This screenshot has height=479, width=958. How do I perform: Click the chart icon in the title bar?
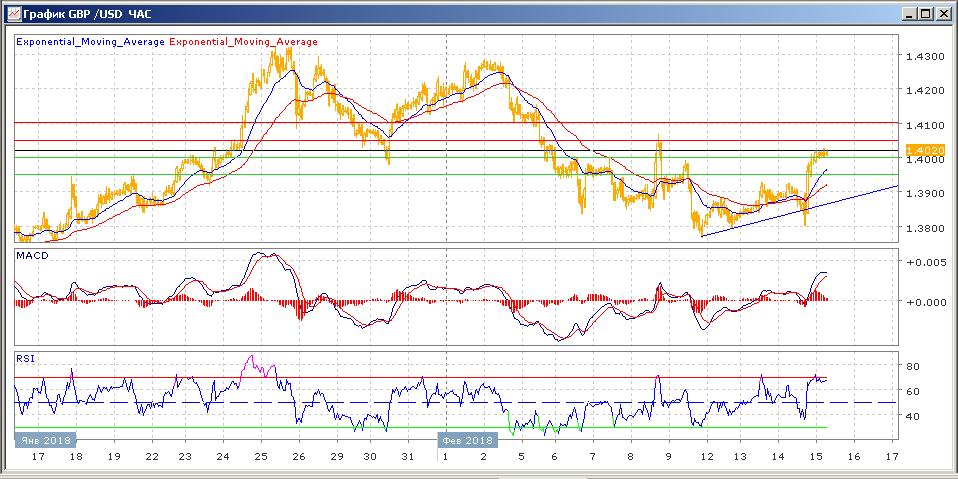point(12,13)
